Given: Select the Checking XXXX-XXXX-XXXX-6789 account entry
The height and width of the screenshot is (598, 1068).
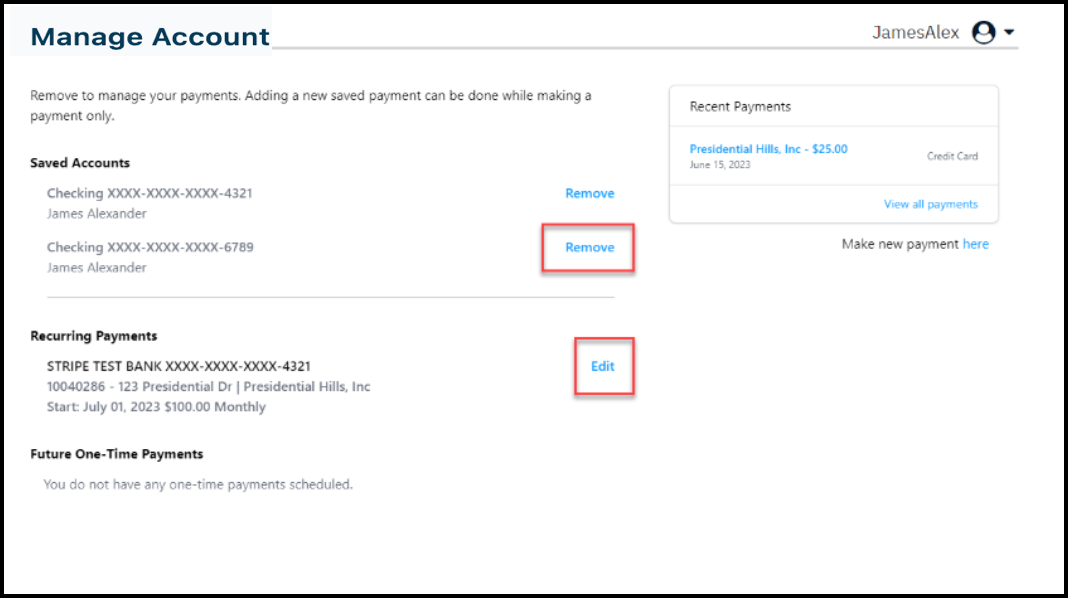Looking at the screenshot, I should pyautogui.click(x=150, y=247).
